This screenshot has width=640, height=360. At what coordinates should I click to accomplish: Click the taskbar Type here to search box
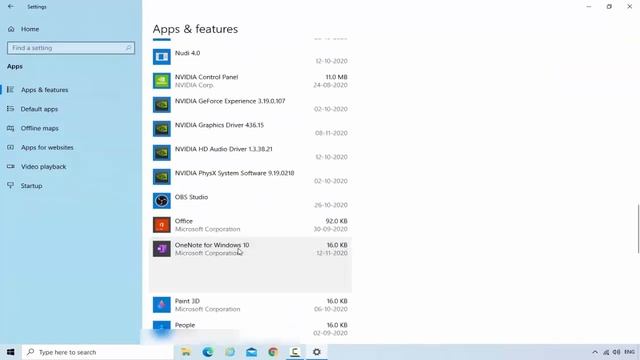click(x=98, y=352)
